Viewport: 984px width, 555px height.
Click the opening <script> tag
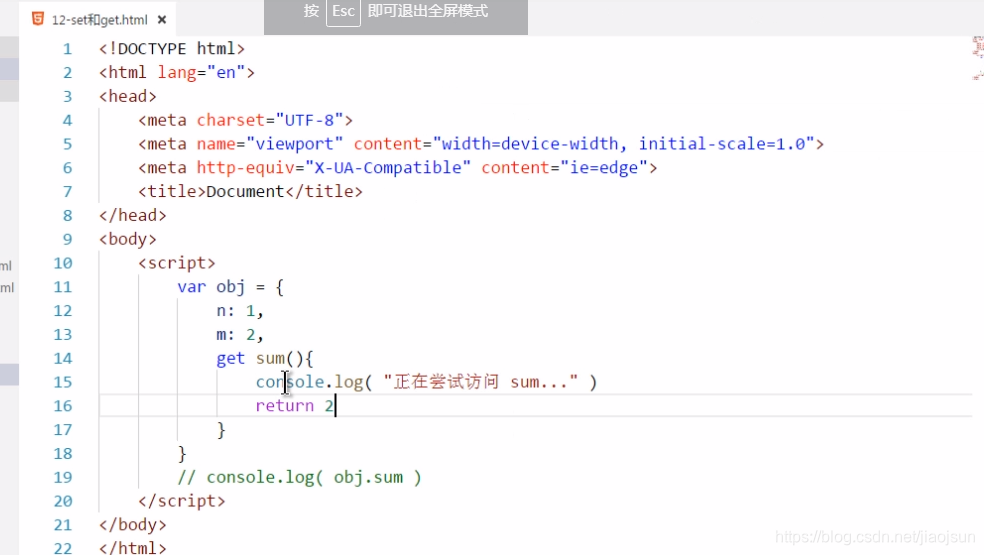click(177, 263)
